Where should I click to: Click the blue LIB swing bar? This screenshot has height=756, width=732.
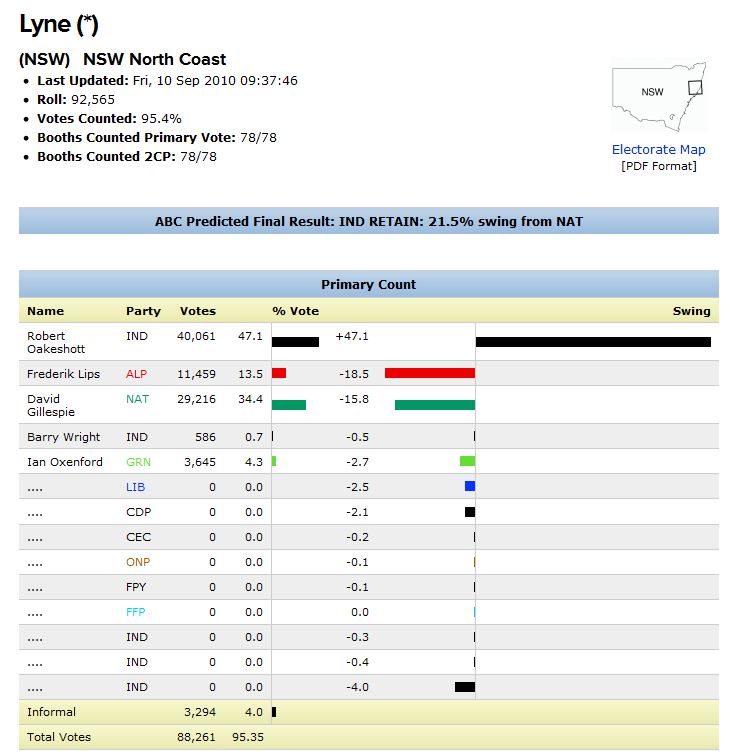[x=469, y=487]
